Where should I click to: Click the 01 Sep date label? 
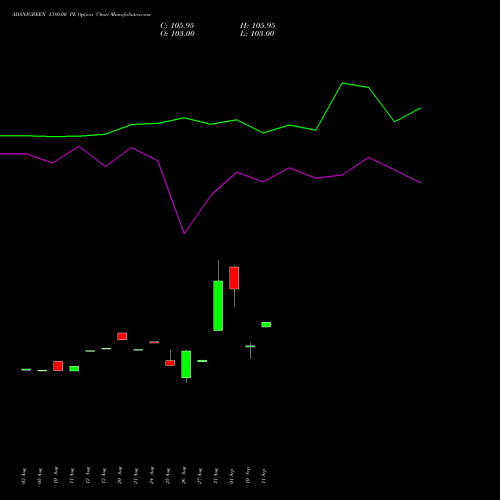(x=232, y=476)
